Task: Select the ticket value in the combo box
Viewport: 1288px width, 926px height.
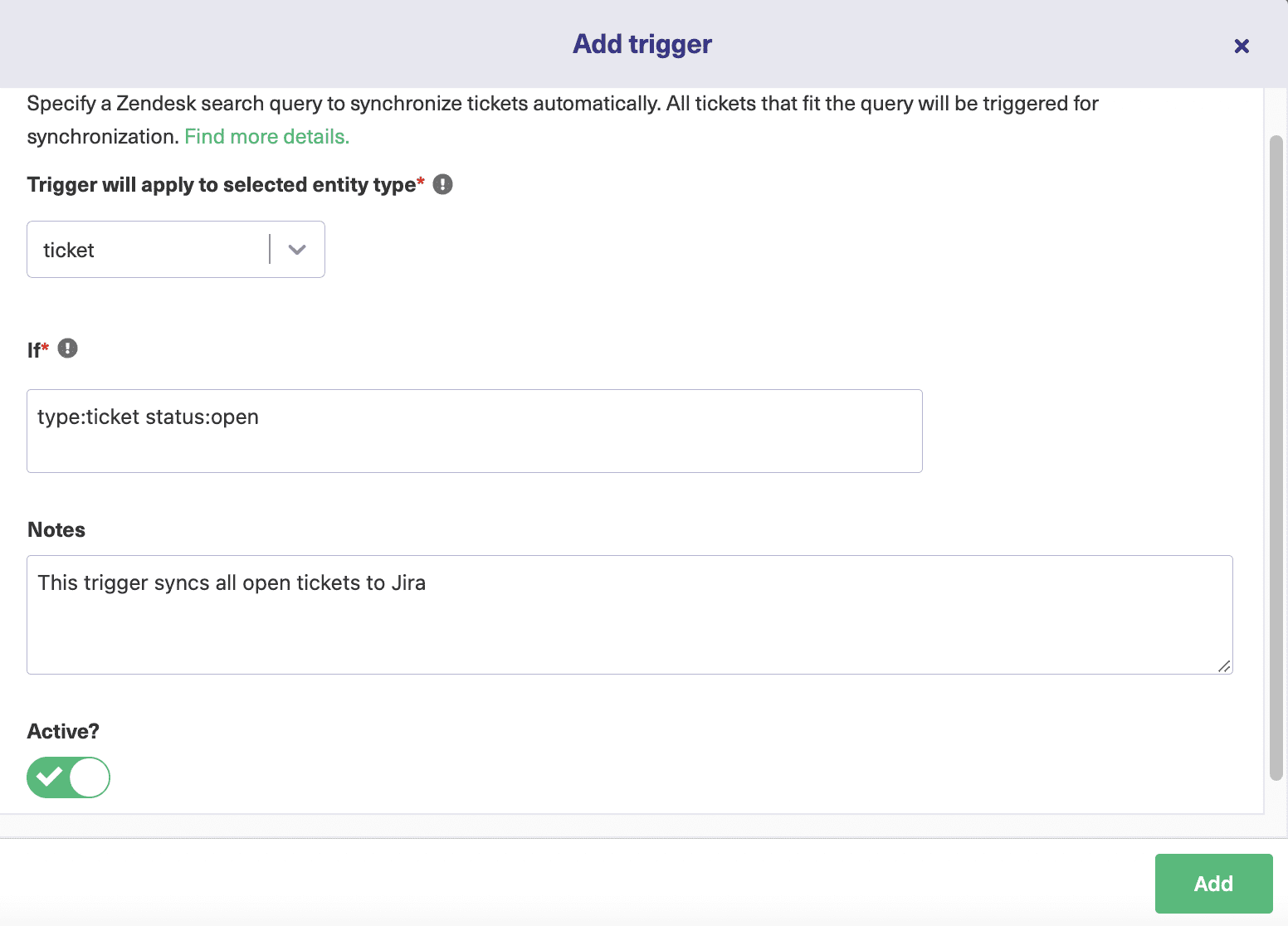Action: coord(149,249)
